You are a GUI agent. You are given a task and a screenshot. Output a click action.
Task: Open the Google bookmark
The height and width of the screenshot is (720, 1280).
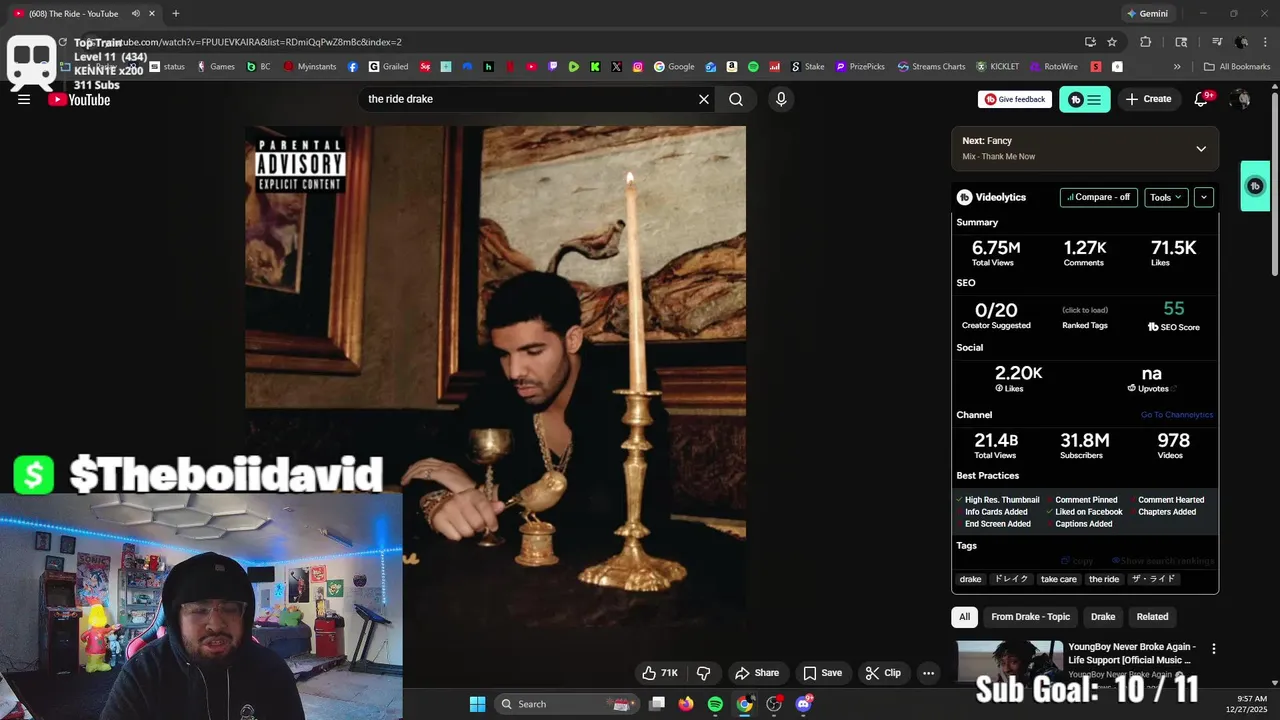[675, 67]
